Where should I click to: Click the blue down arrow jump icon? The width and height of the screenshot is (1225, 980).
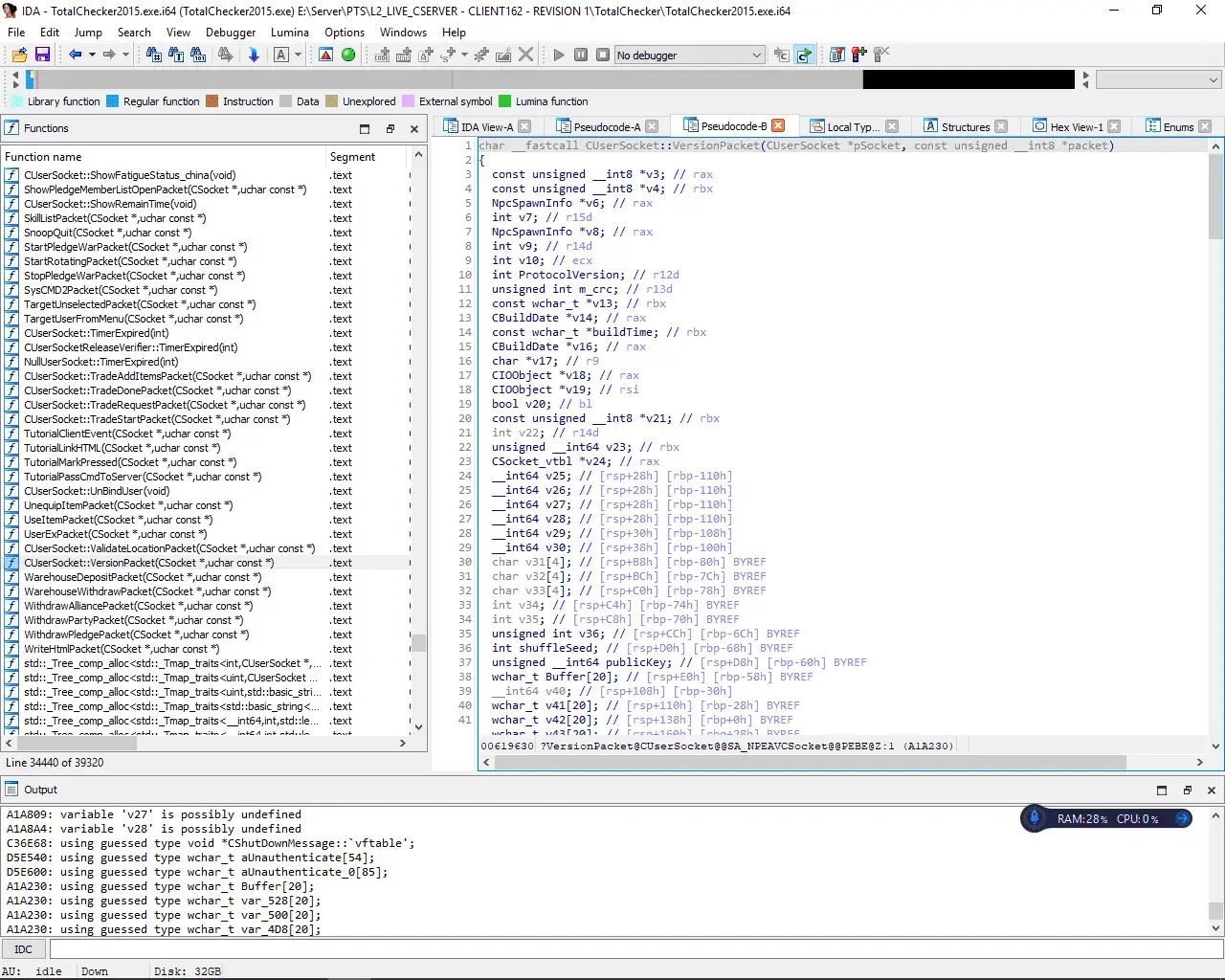(254, 55)
